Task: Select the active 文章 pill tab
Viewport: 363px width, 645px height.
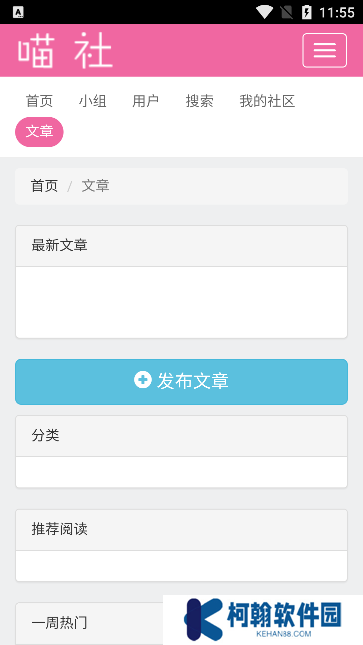Action: tap(40, 132)
